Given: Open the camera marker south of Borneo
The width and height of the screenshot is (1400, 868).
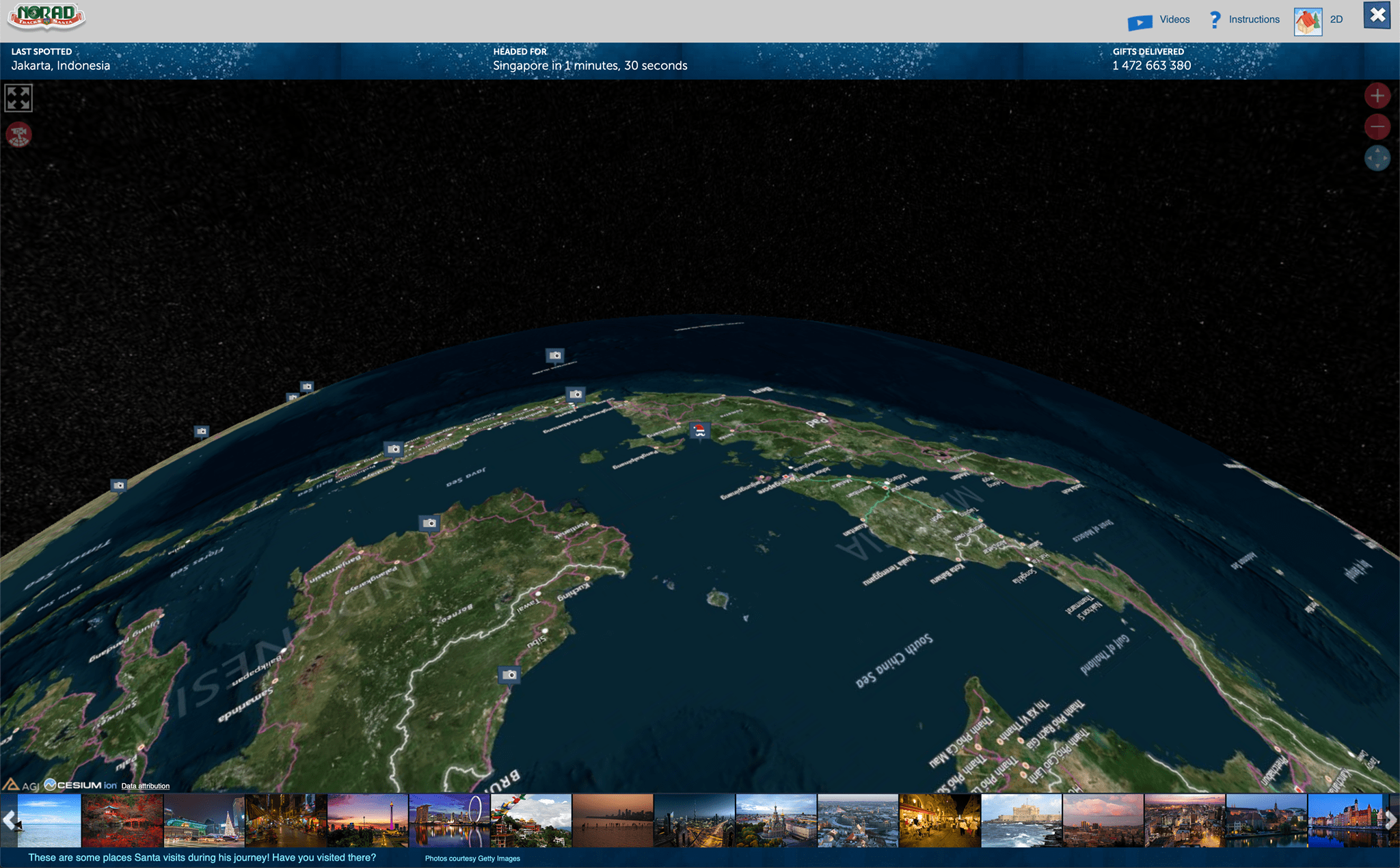Looking at the screenshot, I should pyautogui.click(x=429, y=523).
